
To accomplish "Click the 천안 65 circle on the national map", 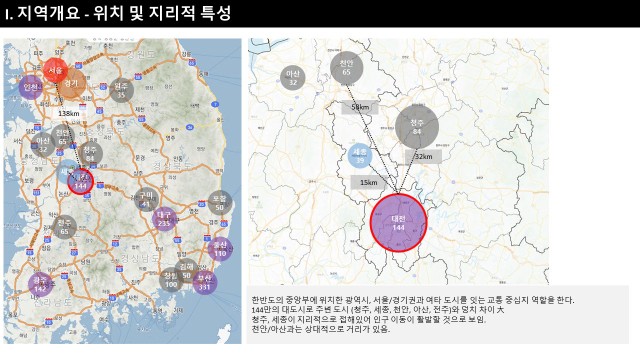I will [62, 137].
